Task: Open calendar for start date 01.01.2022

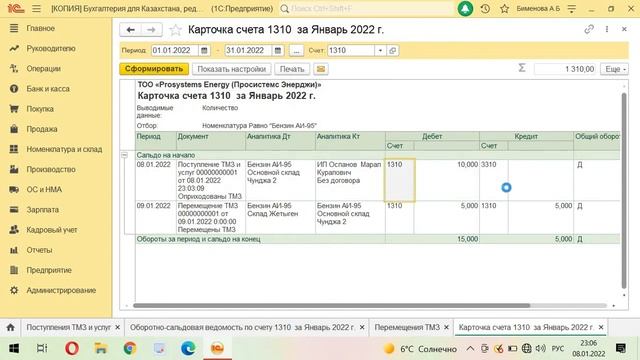Action: tap(204, 51)
